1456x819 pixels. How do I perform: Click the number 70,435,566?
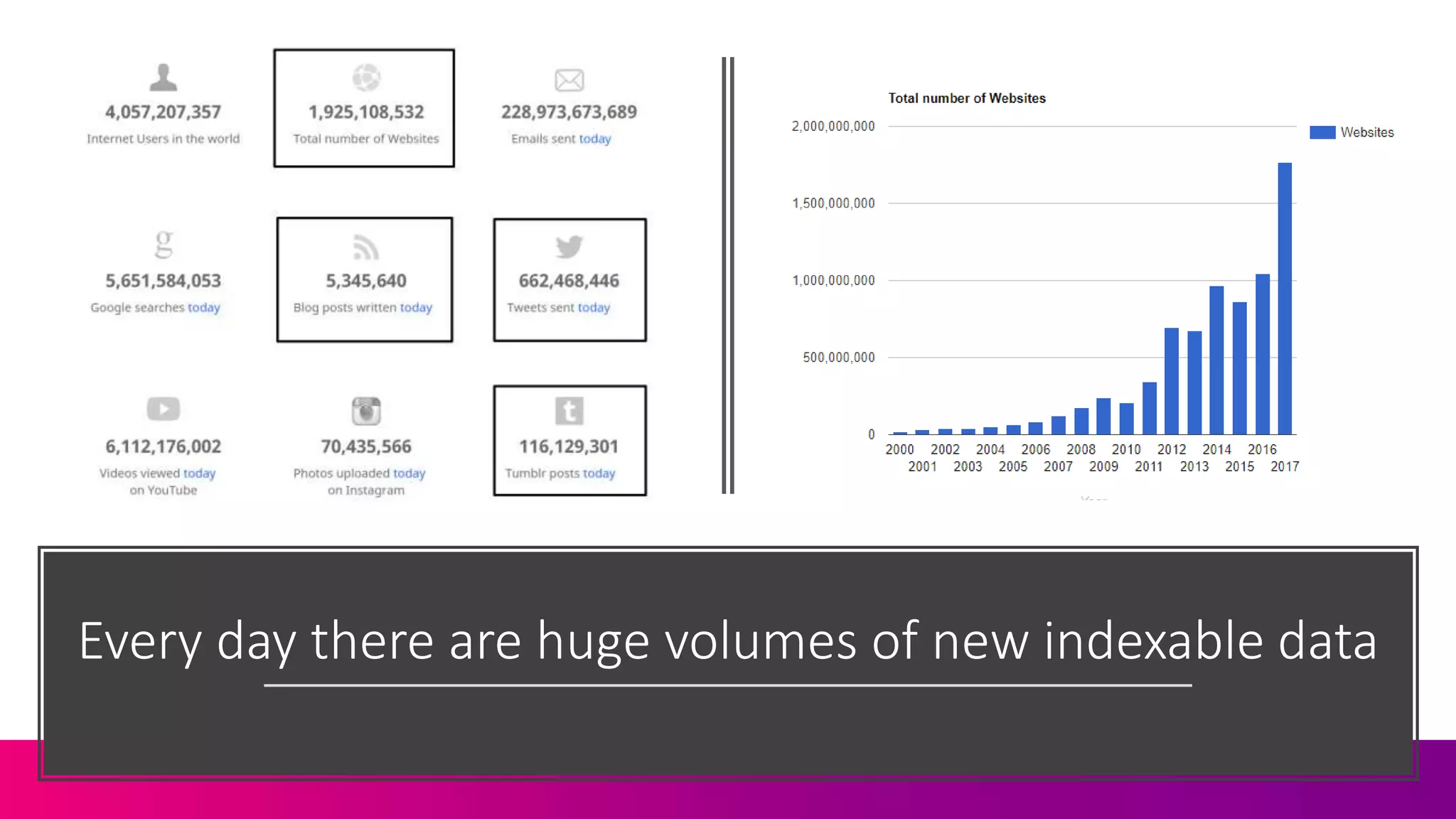point(366,446)
